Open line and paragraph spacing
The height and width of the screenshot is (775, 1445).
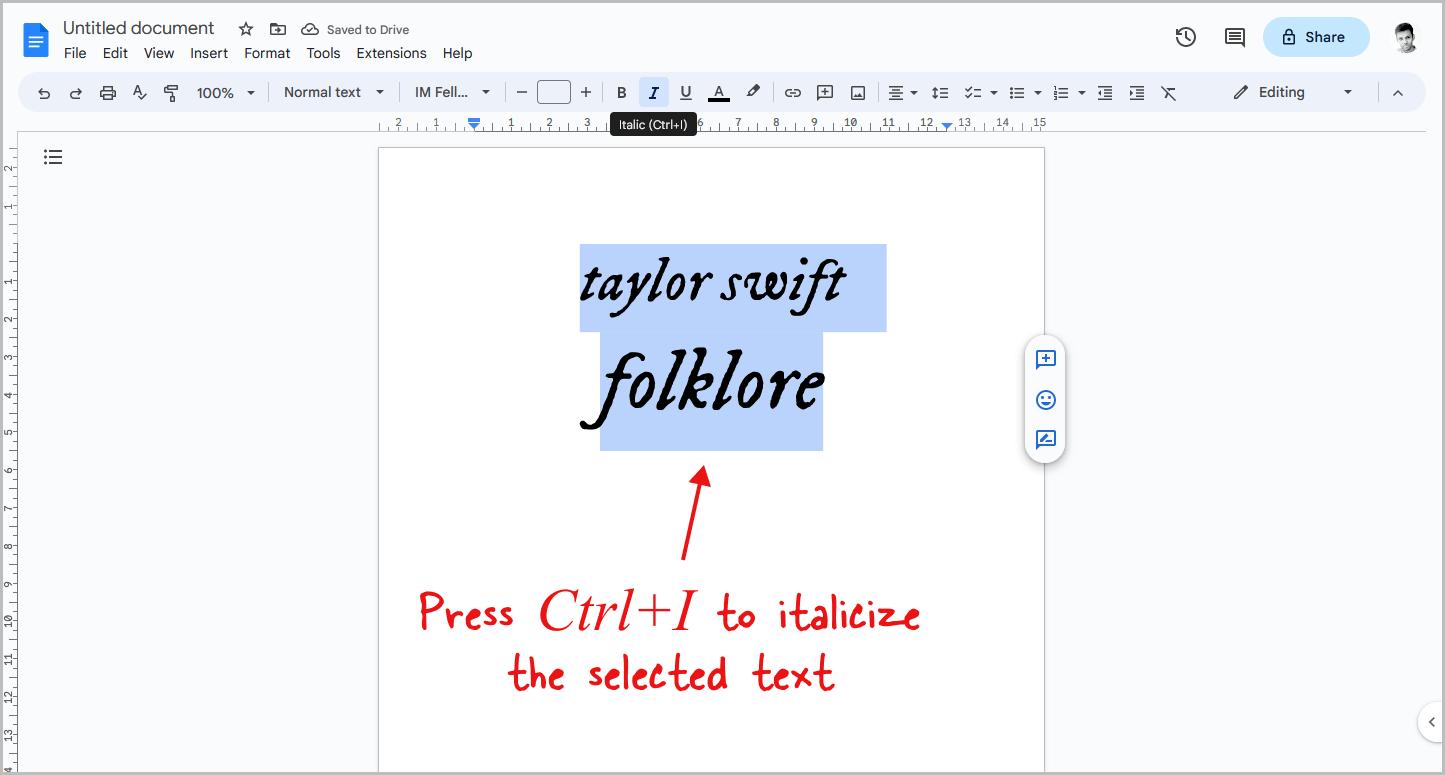(x=940, y=93)
